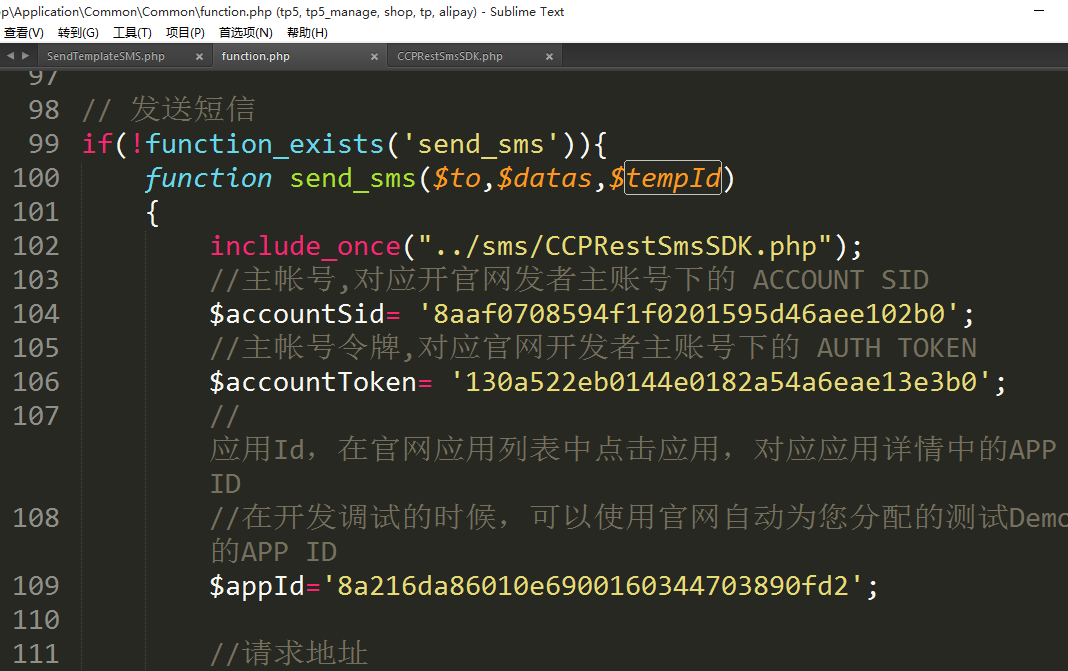
Task: Switch to the SendTemplateSMS.php tab
Action: (x=106, y=57)
